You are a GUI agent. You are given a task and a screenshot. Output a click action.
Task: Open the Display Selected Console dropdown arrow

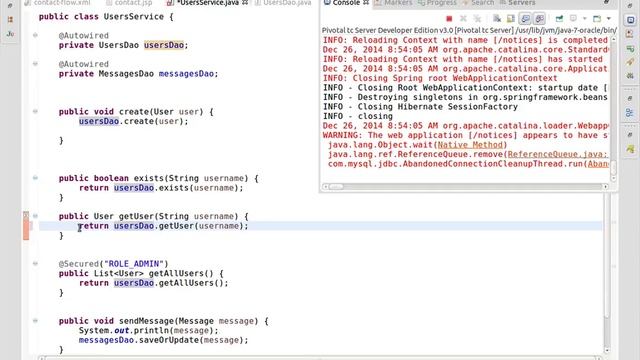(584, 19)
